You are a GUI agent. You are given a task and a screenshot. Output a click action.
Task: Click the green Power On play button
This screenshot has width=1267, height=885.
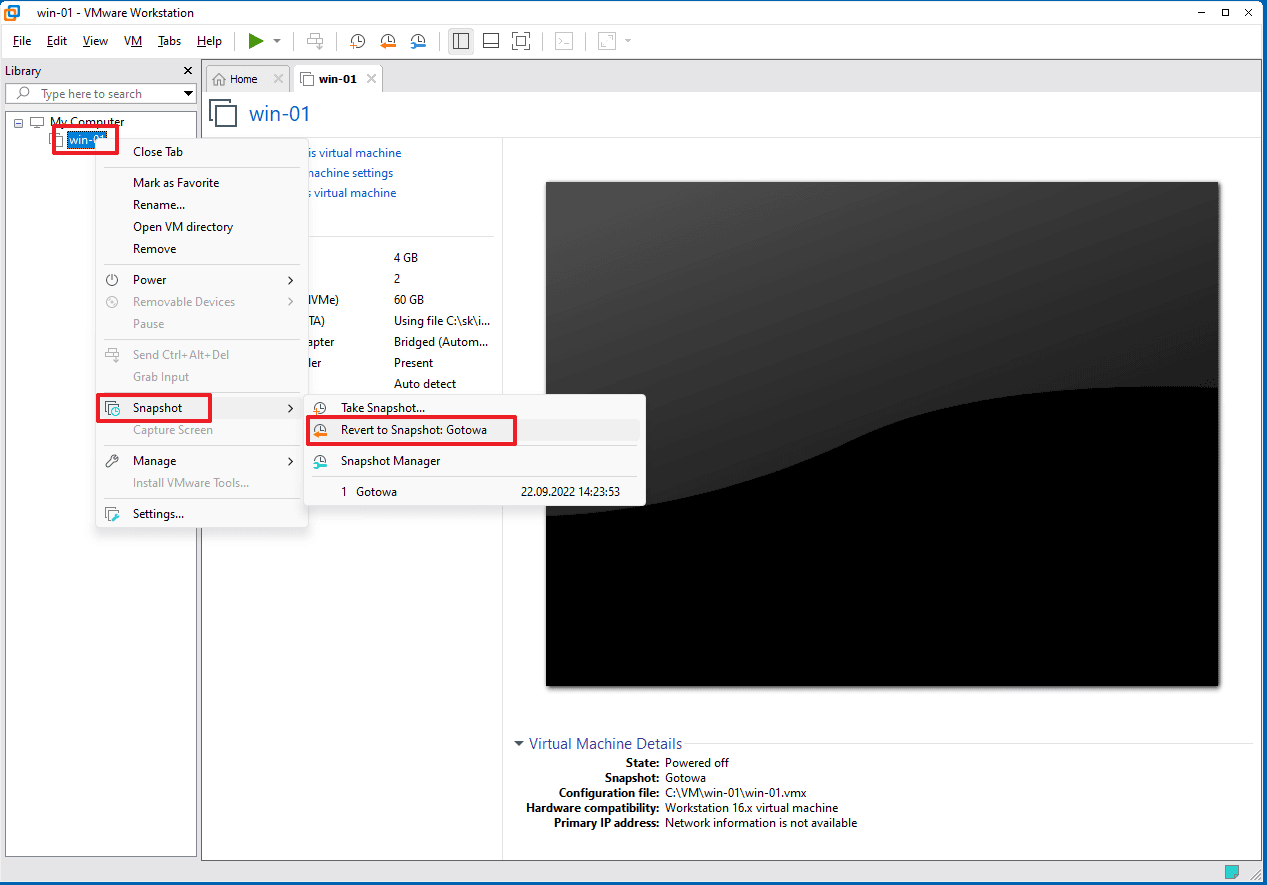pyautogui.click(x=256, y=41)
